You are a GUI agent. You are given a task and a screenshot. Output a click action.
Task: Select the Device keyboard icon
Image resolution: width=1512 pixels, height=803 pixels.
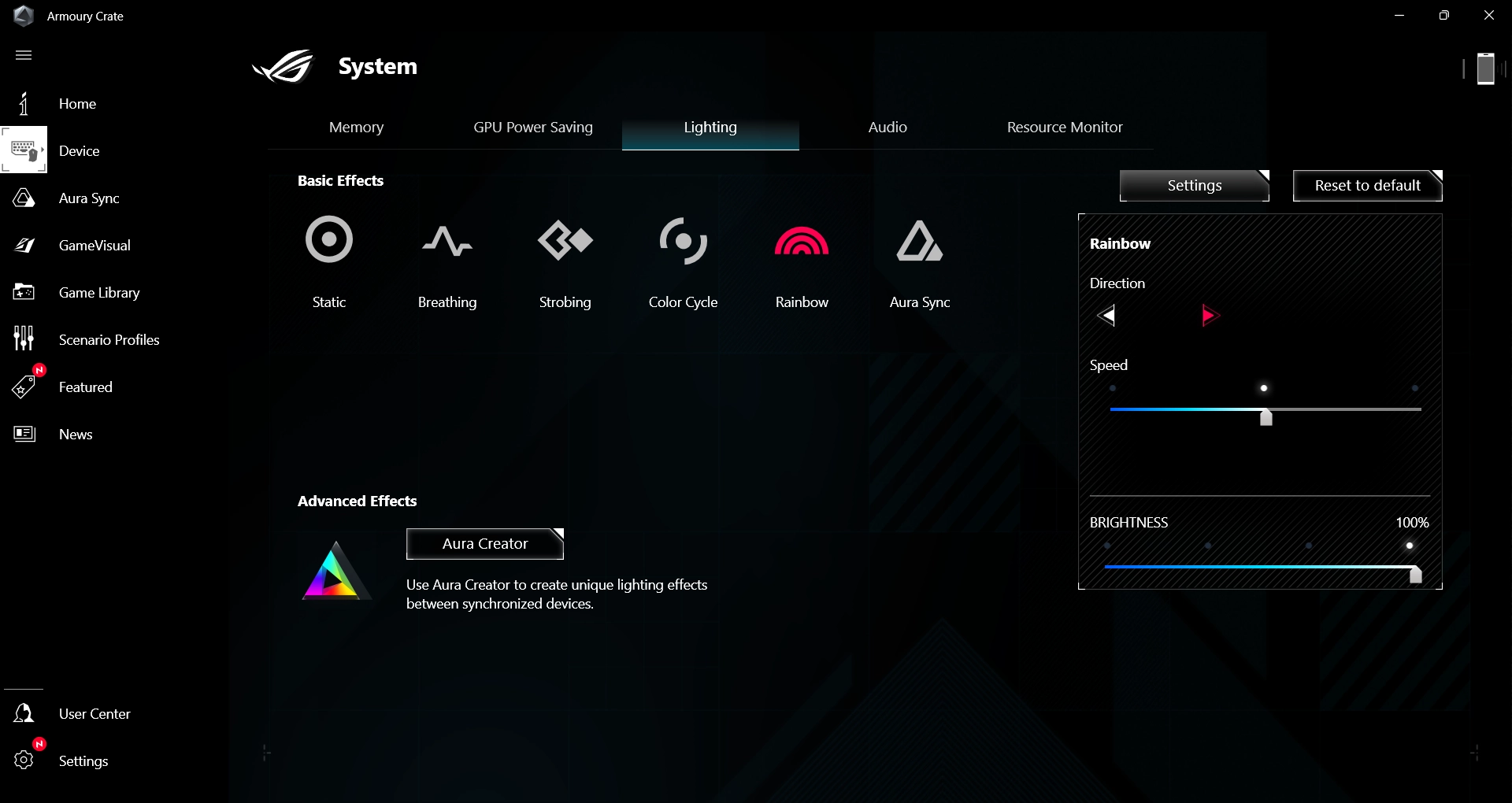coord(24,150)
